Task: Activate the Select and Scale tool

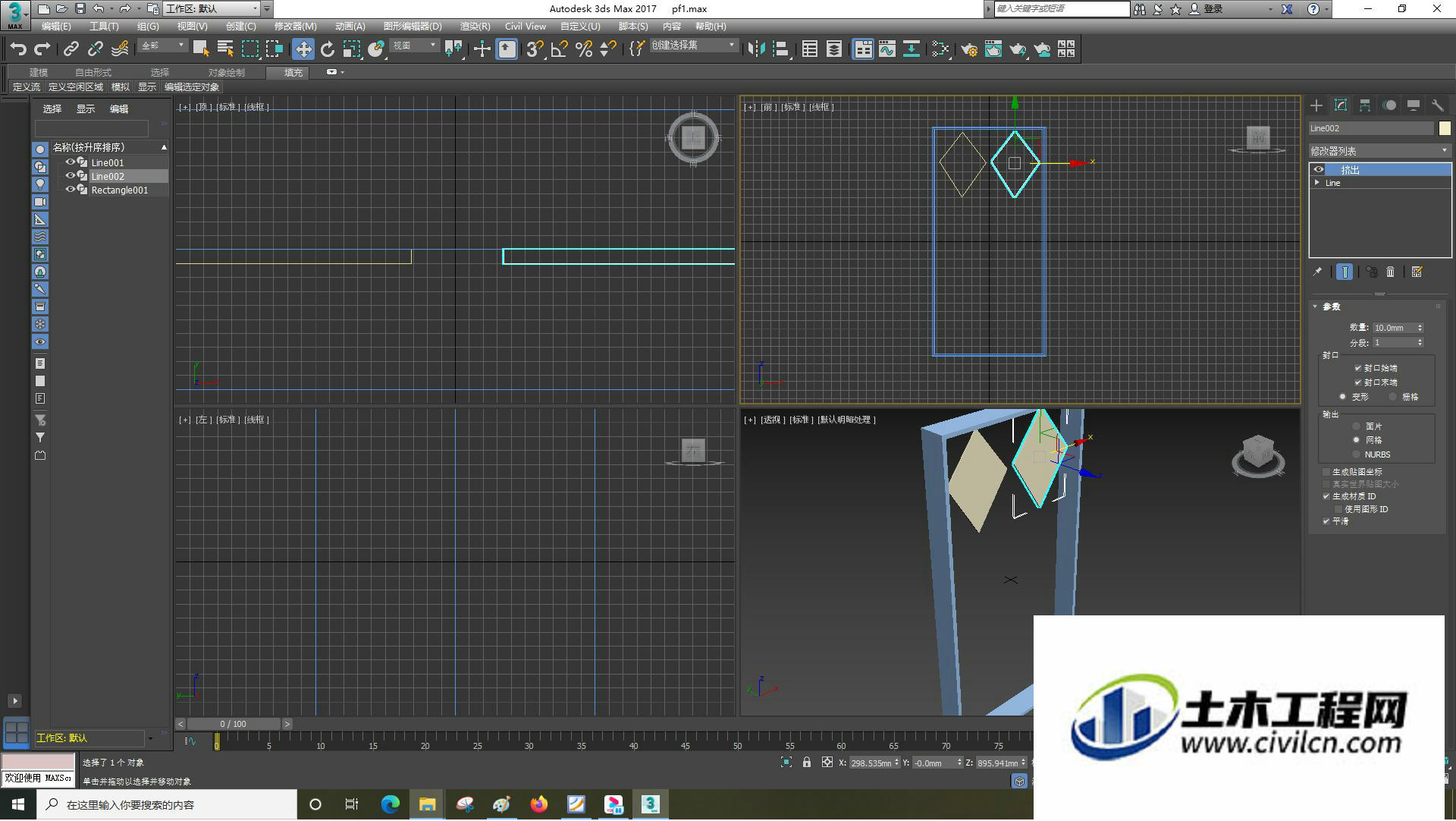Action: (351, 49)
